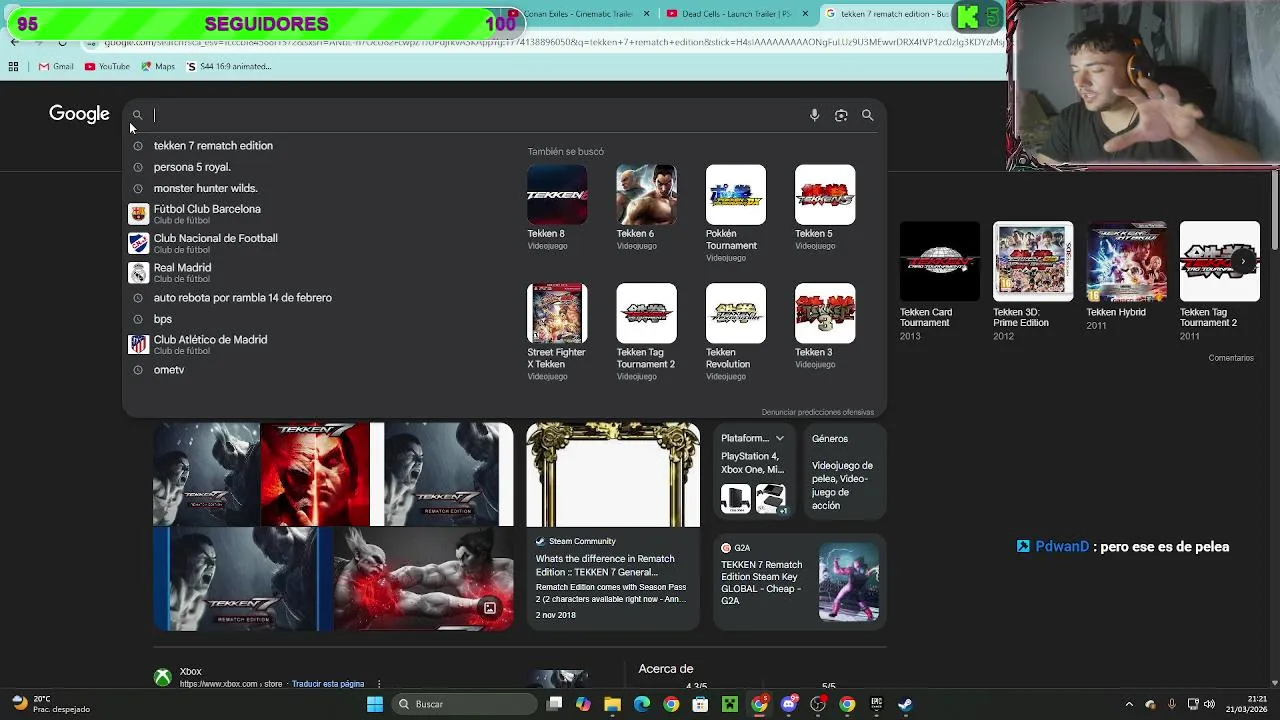Viewport: 1280px width, 720px height.
Task: Select the 'bps' search suggestion
Action: [163, 319]
